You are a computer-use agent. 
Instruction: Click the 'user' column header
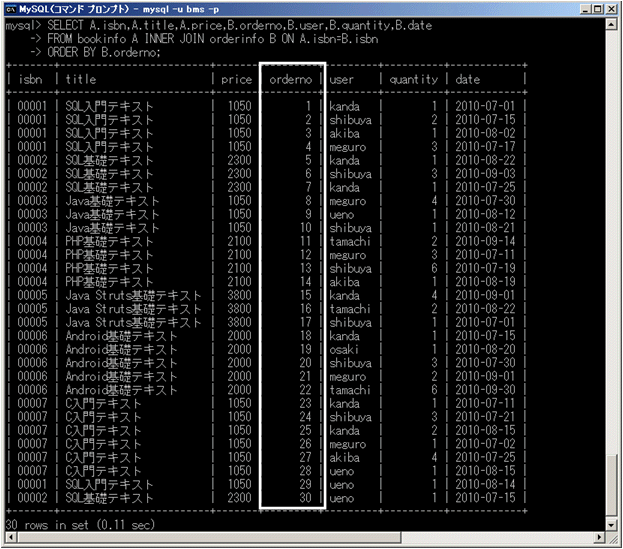click(x=341, y=80)
